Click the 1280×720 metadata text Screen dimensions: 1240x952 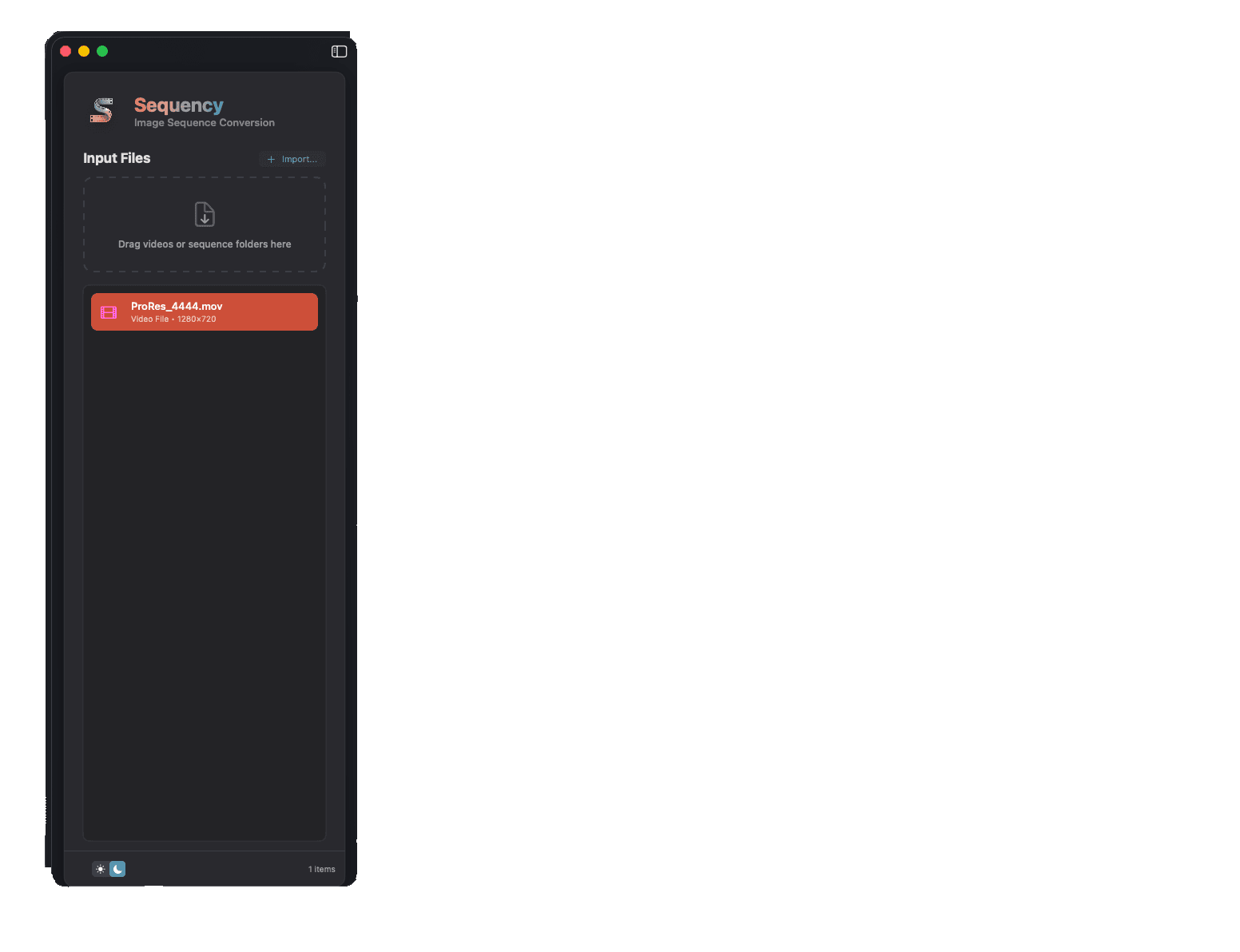(x=196, y=319)
